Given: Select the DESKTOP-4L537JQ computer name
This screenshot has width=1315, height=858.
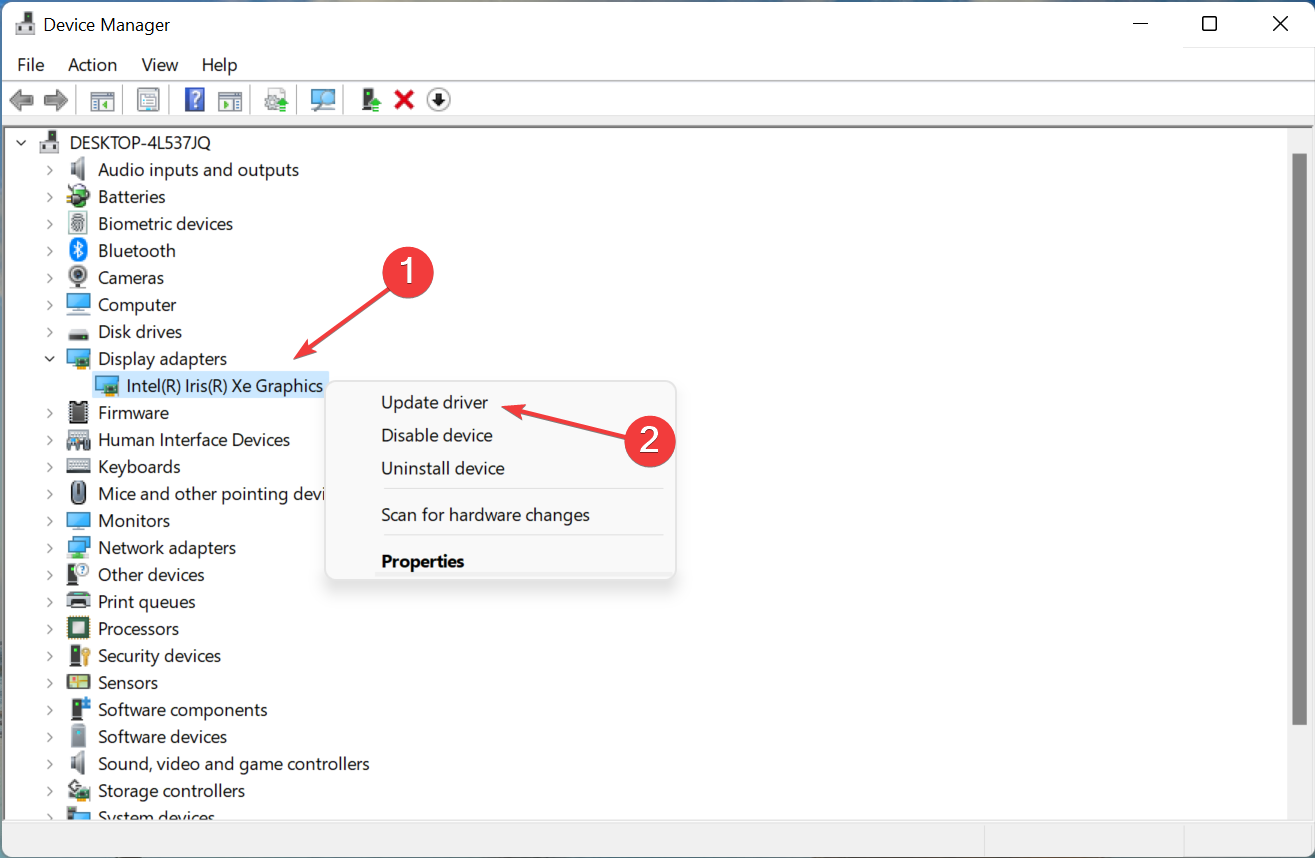Looking at the screenshot, I should pyautogui.click(x=140, y=143).
